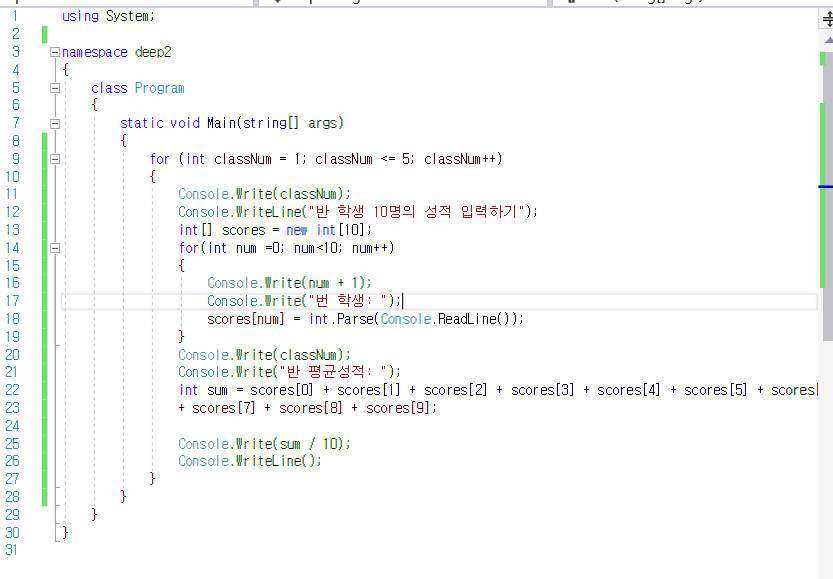Click the 'deep2' namespace name
The height and width of the screenshot is (579, 833).
153,53
